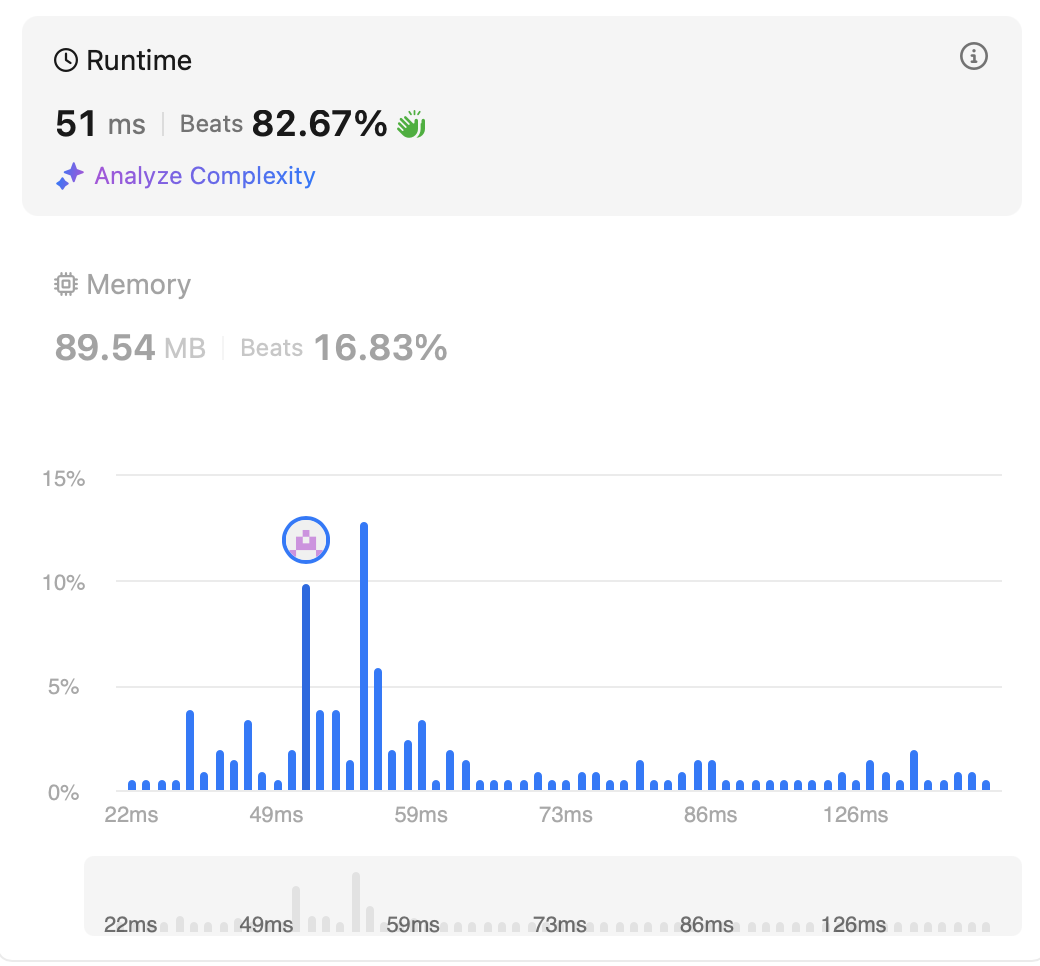
Task: Click the bar just right of the tallest bar
Action: 378,730
